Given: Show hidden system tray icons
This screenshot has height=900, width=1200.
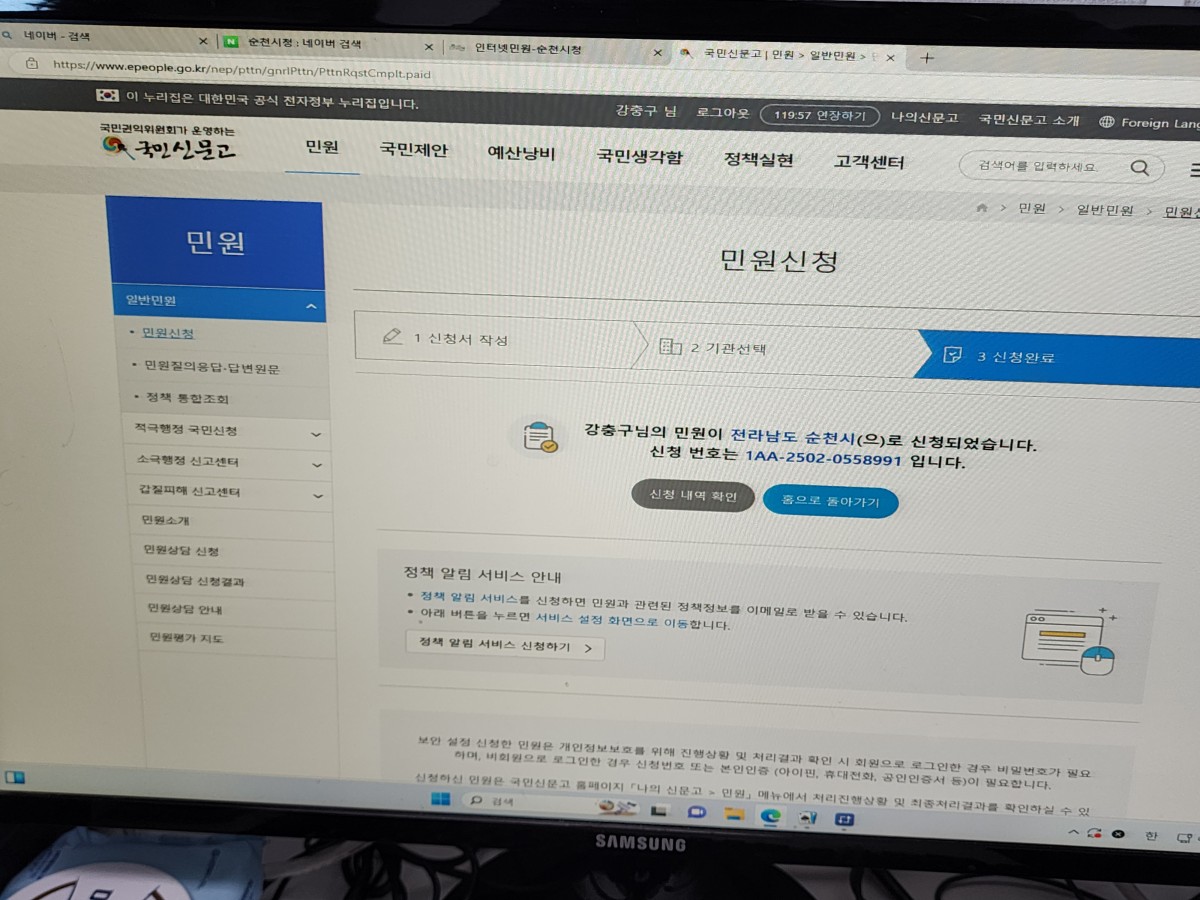Looking at the screenshot, I should point(1074,832).
